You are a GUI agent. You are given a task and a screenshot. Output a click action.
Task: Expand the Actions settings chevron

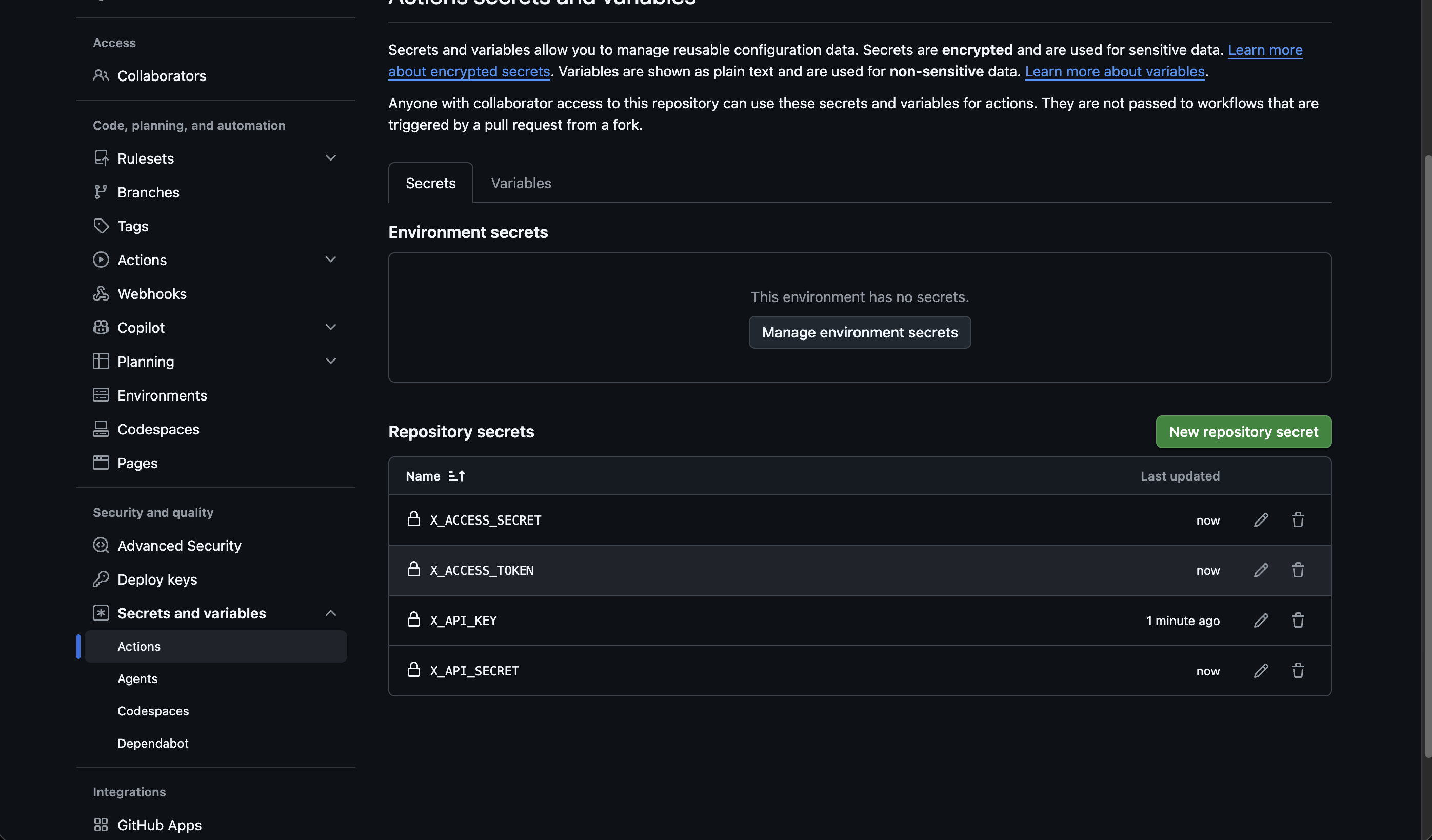tap(330, 259)
